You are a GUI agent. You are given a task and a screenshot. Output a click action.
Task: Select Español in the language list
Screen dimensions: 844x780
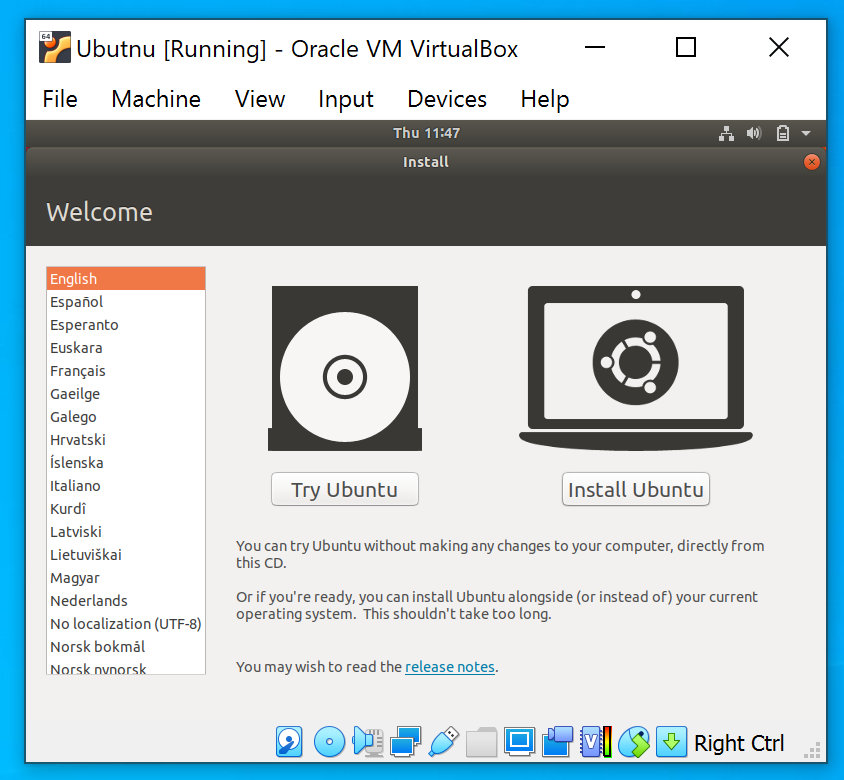[126, 302]
